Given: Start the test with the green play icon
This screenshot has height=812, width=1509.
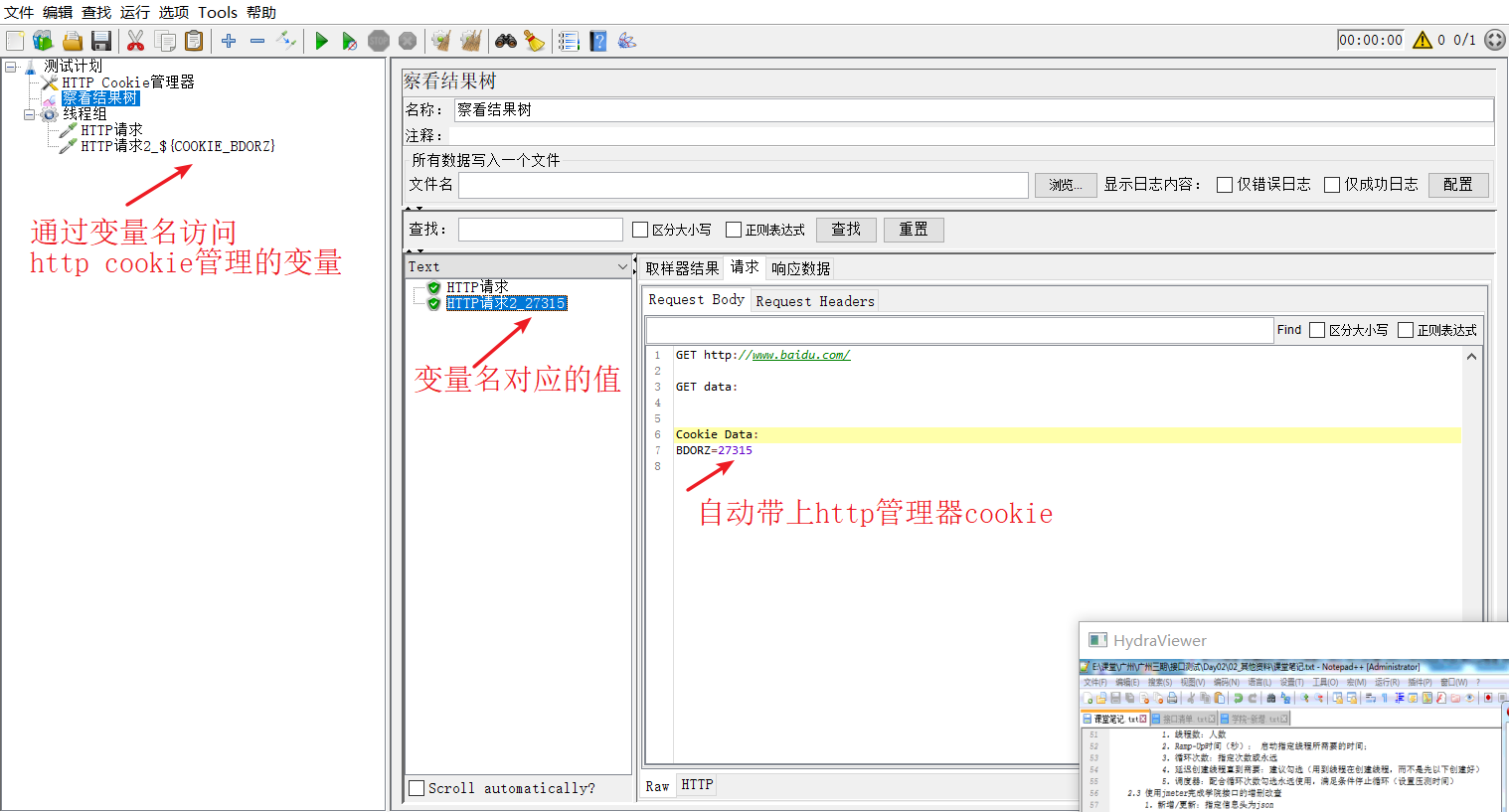Looking at the screenshot, I should coord(320,41).
